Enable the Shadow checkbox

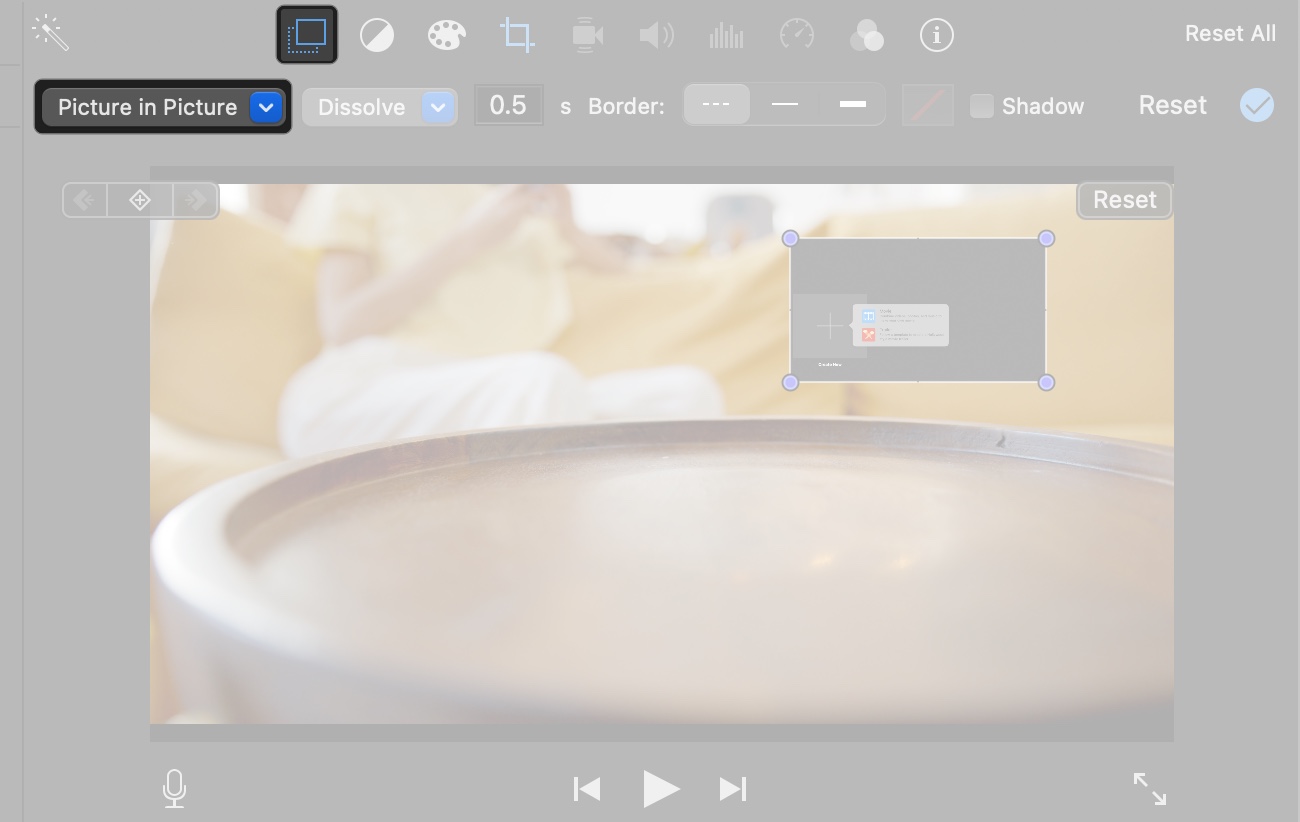pos(983,105)
